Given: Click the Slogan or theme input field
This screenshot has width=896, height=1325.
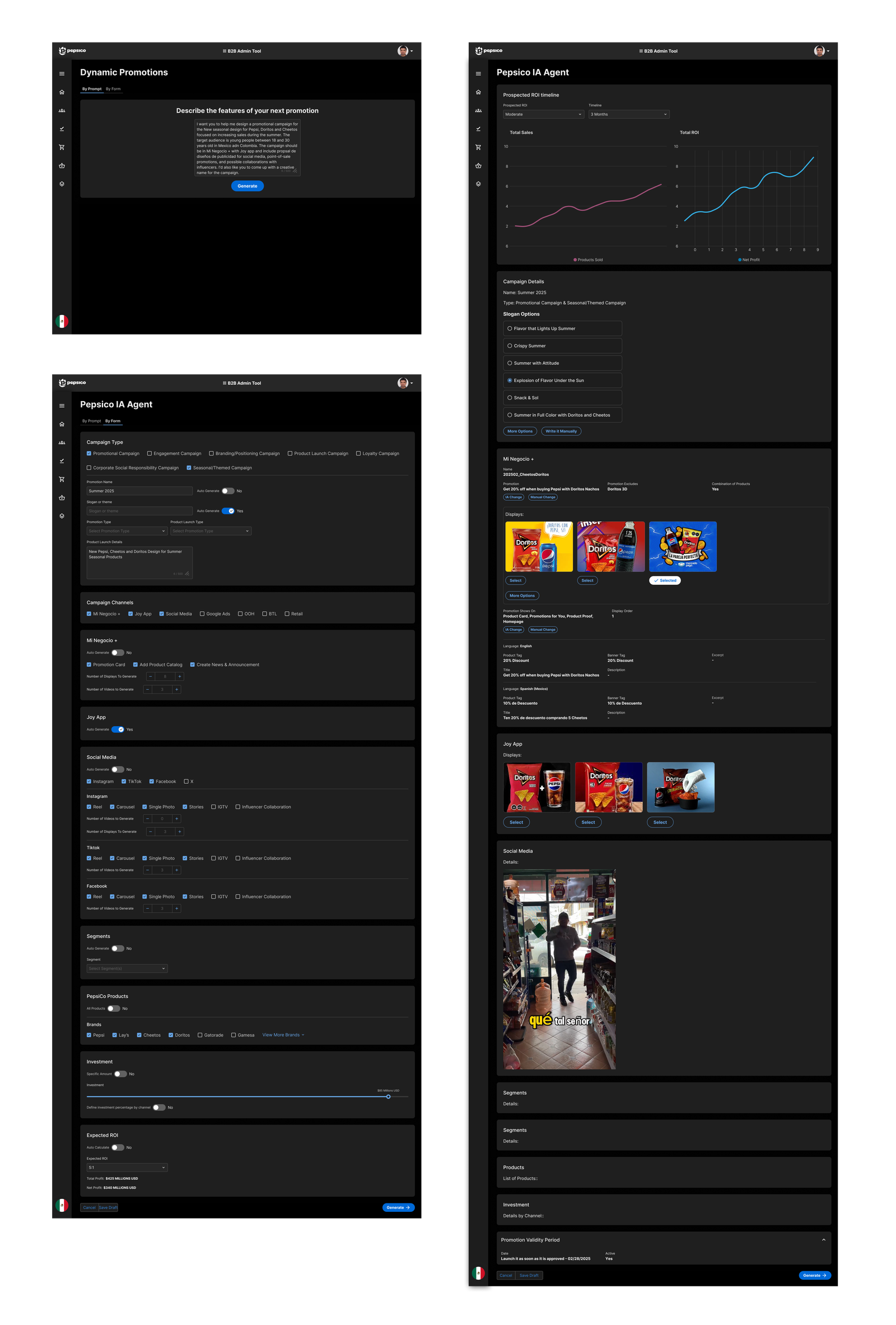Looking at the screenshot, I should (x=139, y=512).
